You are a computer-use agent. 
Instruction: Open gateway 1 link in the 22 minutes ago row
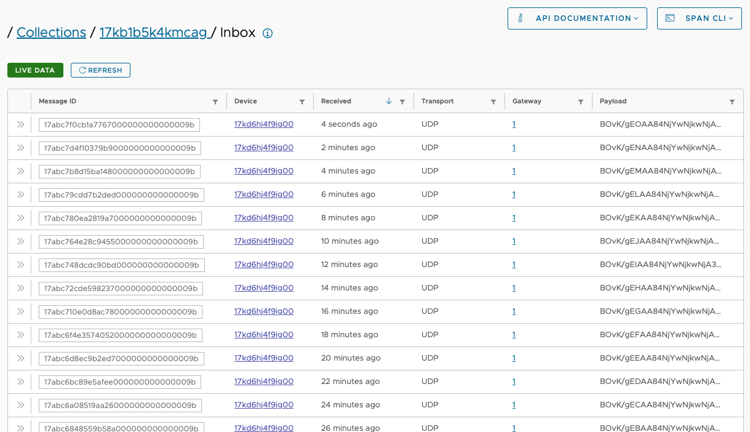pos(514,382)
